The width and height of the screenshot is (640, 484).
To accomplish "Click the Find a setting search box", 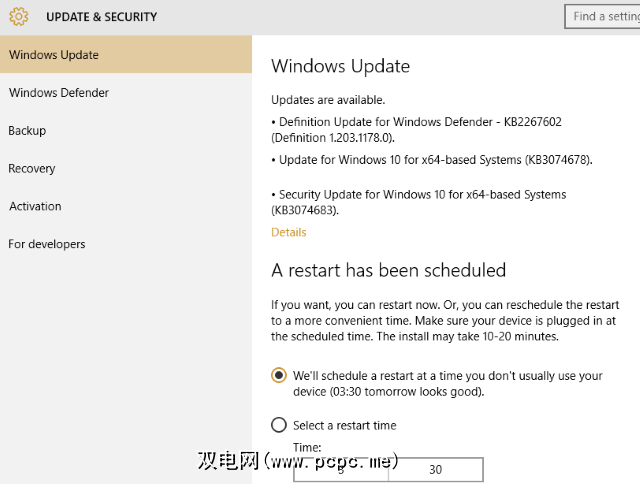I will pos(603,16).
